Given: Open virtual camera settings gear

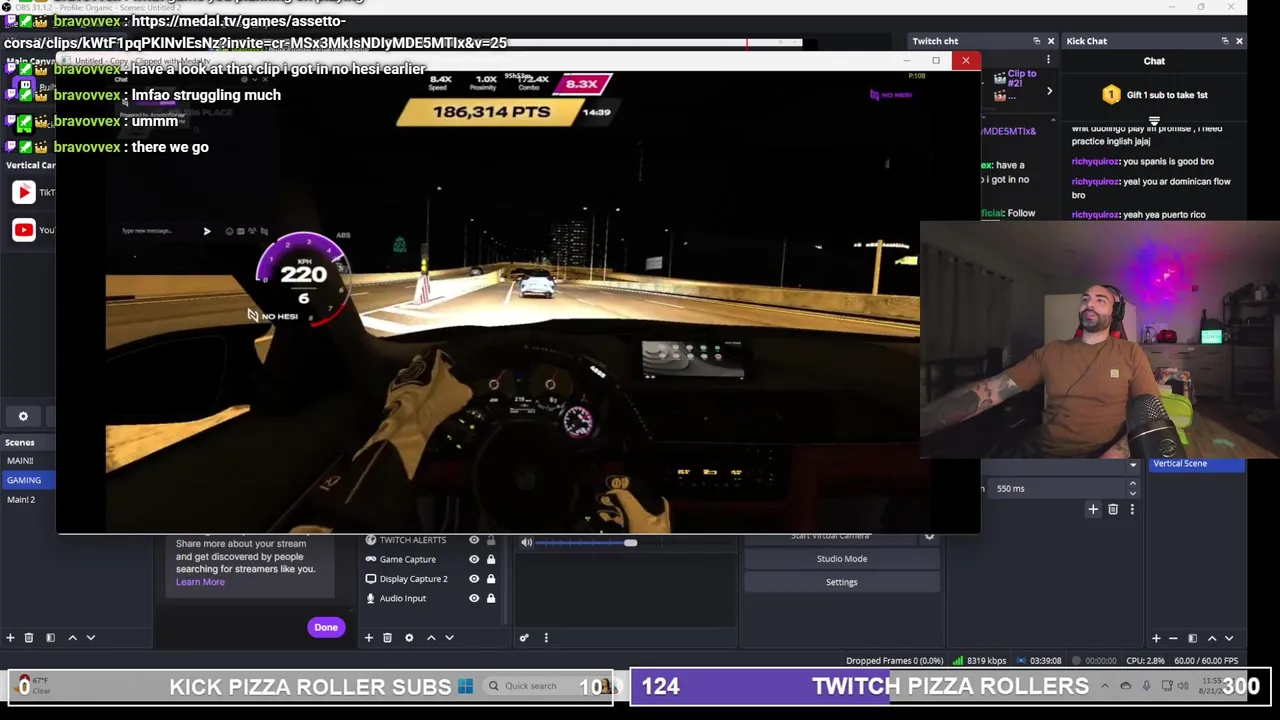Looking at the screenshot, I should coord(929,537).
